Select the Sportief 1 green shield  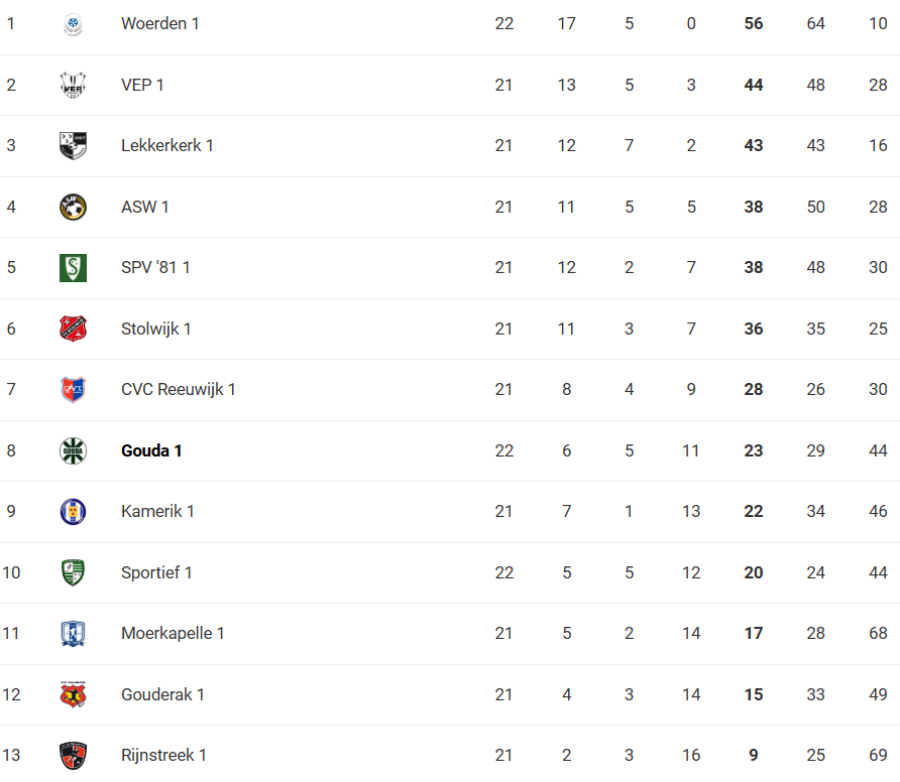pyautogui.click(x=73, y=573)
